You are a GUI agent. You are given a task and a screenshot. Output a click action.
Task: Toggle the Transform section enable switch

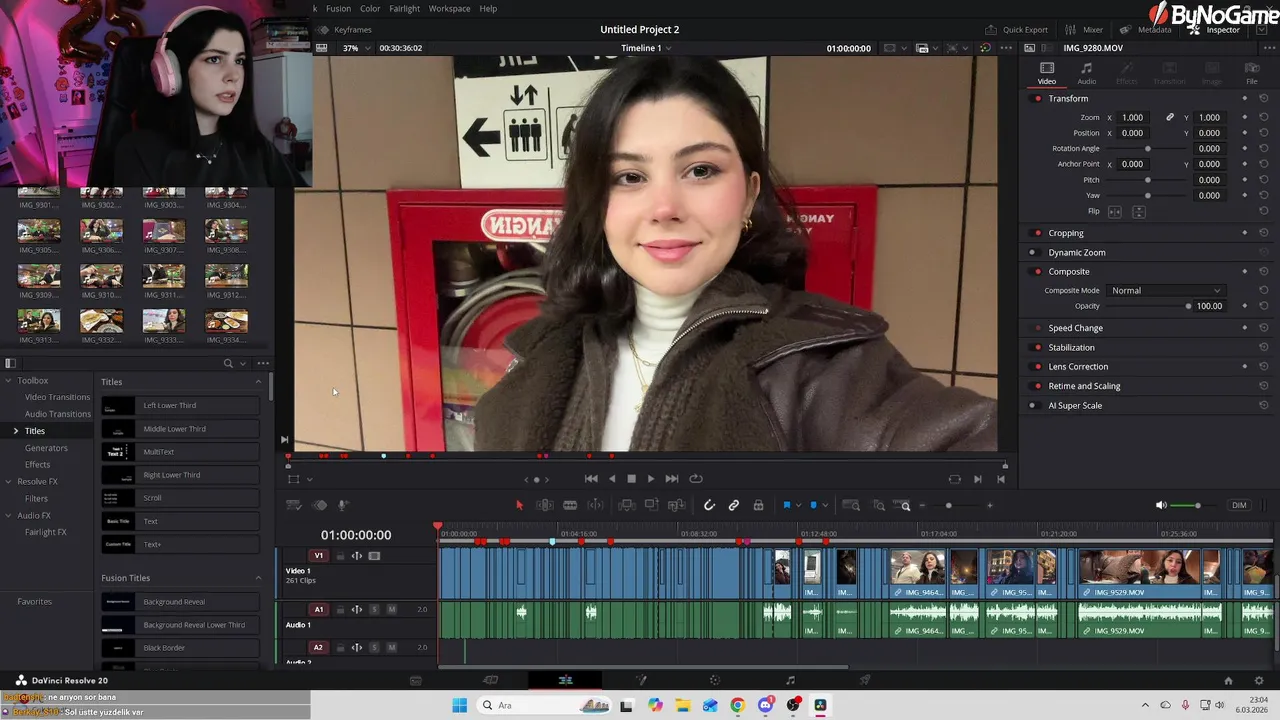[x=1037, y=98]
